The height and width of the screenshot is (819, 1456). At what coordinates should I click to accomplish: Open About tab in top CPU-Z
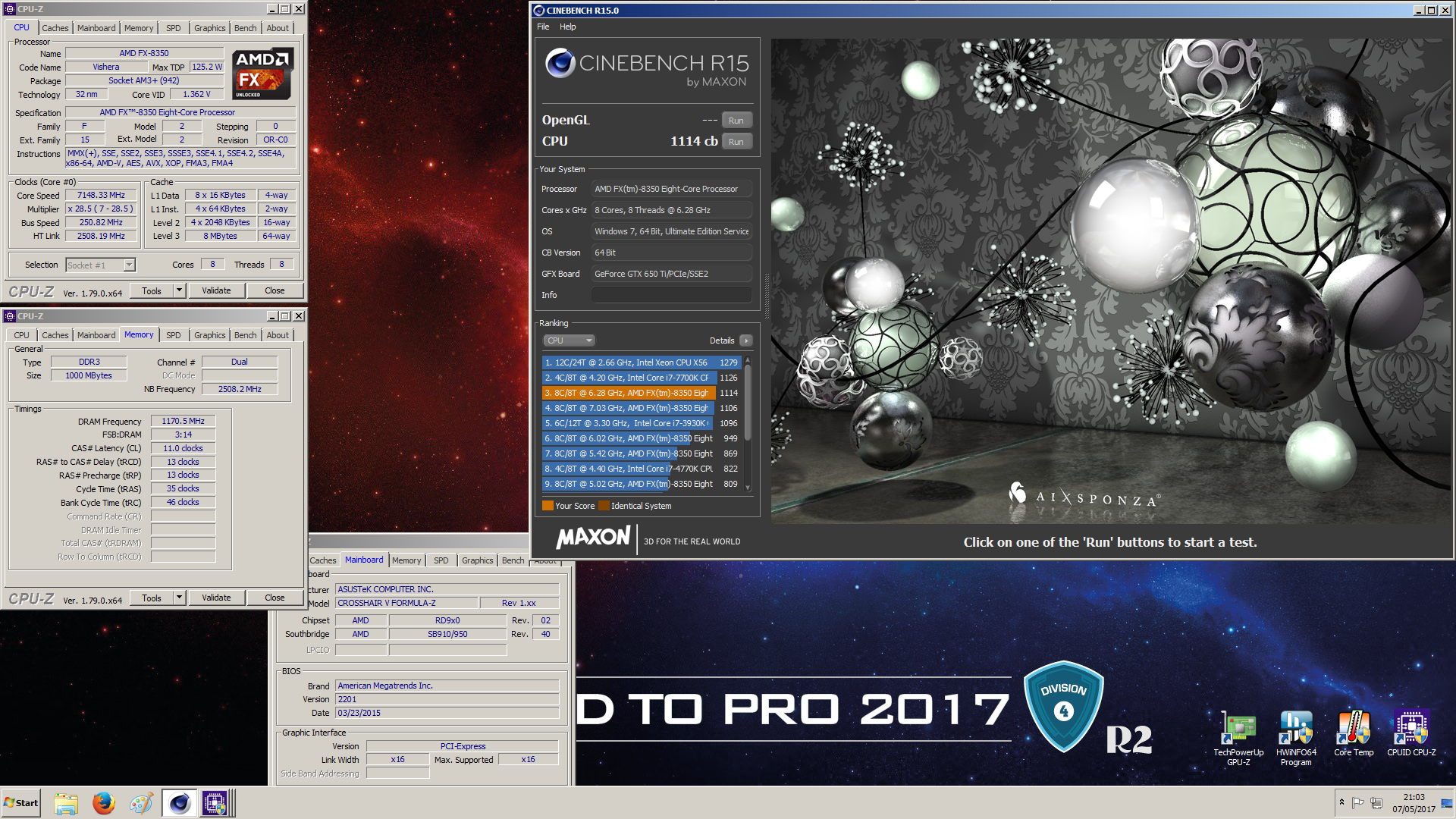pos(278,28)
